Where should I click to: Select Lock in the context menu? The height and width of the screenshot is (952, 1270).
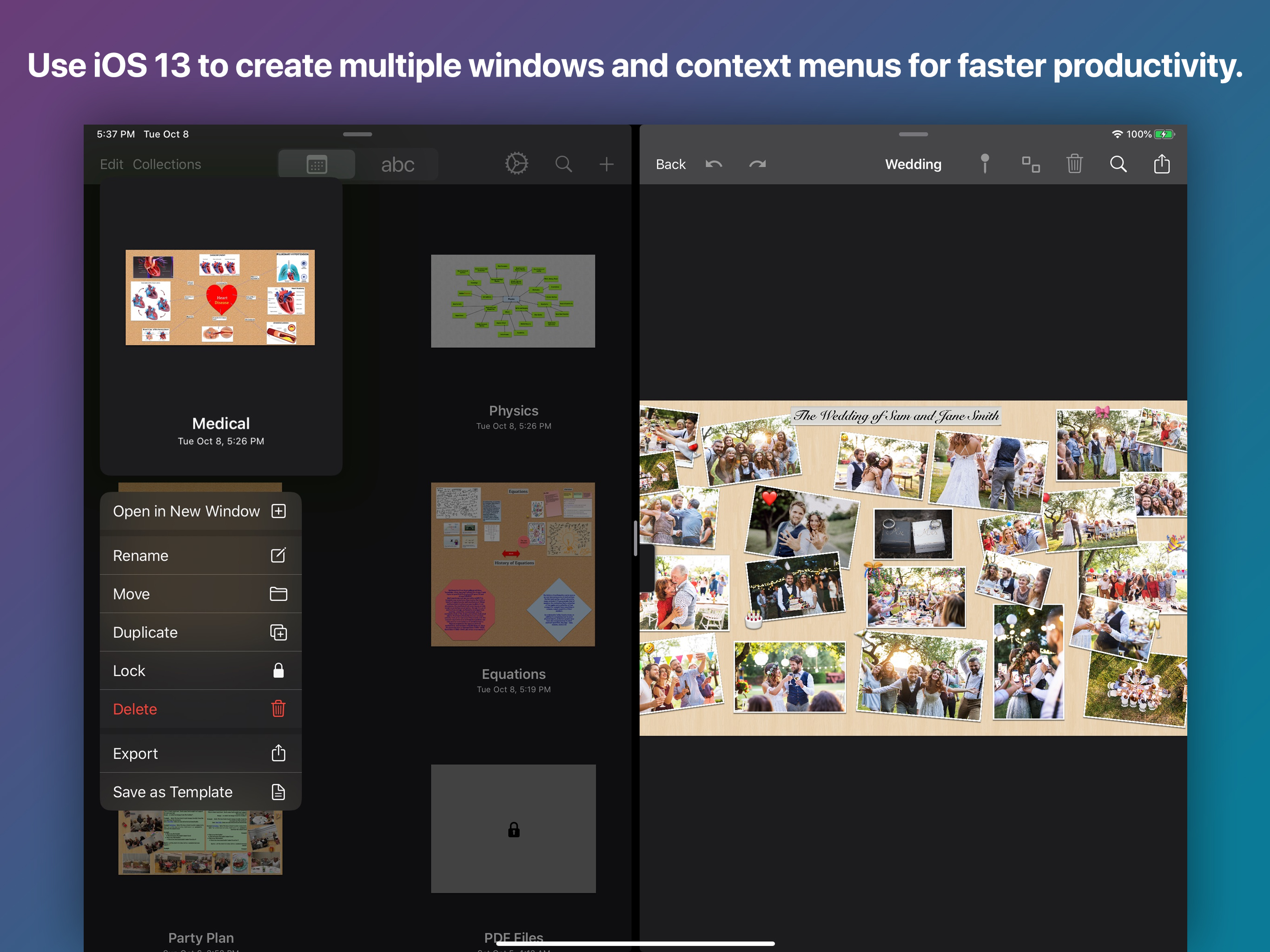click(200, 671)
